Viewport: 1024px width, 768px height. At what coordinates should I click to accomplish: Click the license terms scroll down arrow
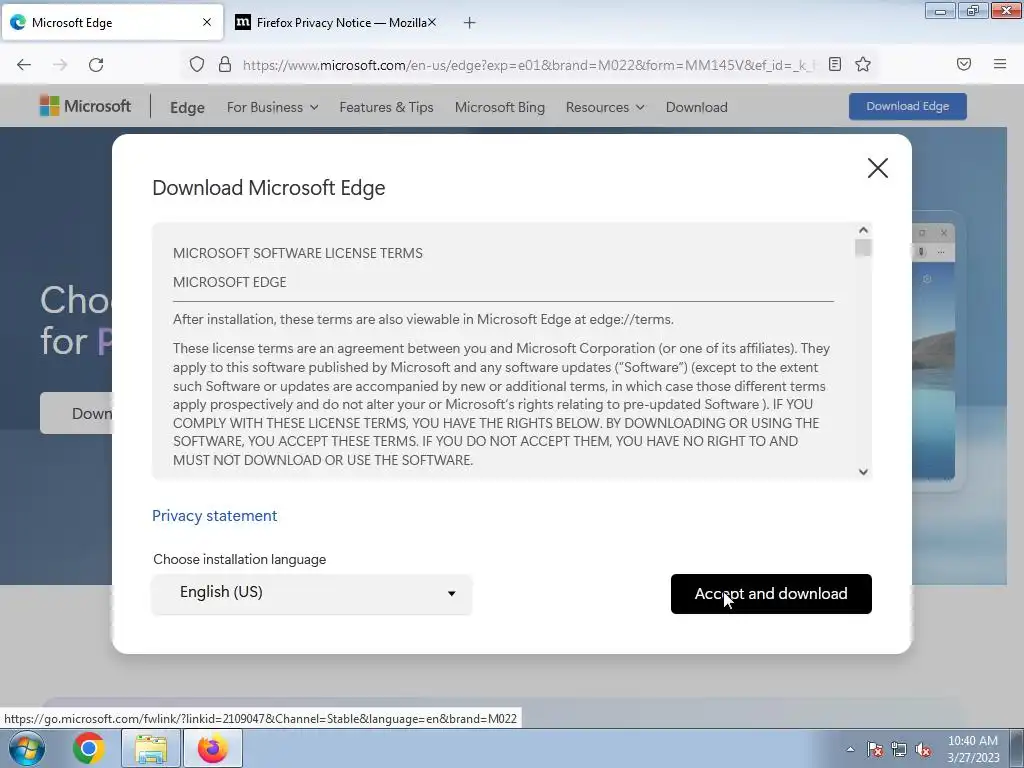coord(863,472)
